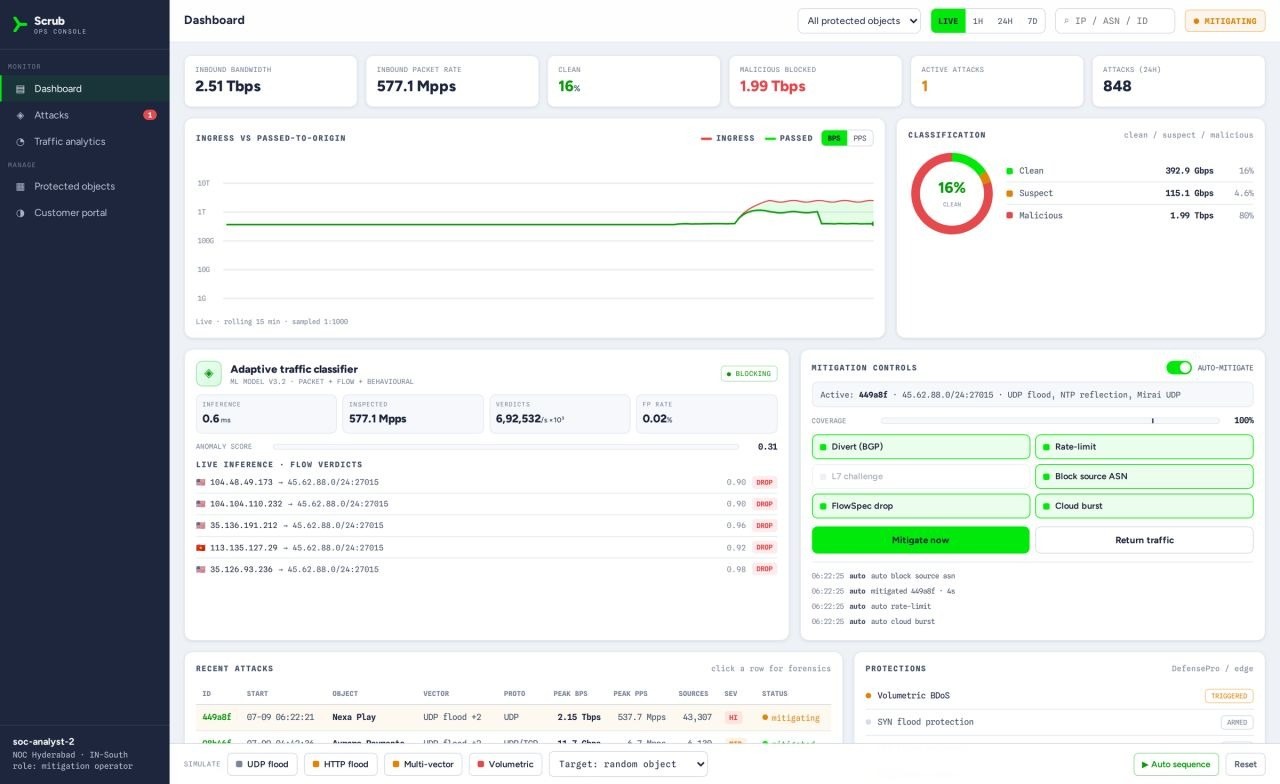Enable the L7 challenge control
This screenshot has width=1280, height=784.
(920, 476)
